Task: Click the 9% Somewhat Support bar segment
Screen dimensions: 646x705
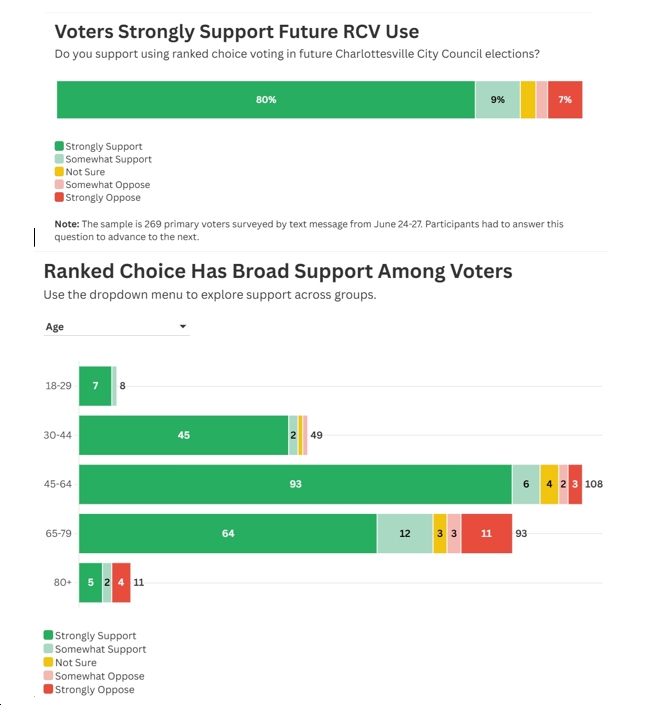Action: tap(497, 100)
